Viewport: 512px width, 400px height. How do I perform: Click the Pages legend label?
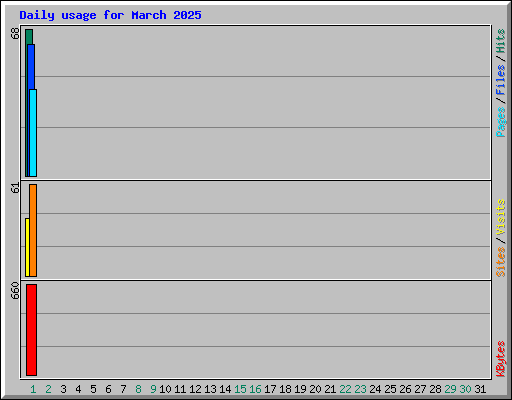click(x=500, y=122)
